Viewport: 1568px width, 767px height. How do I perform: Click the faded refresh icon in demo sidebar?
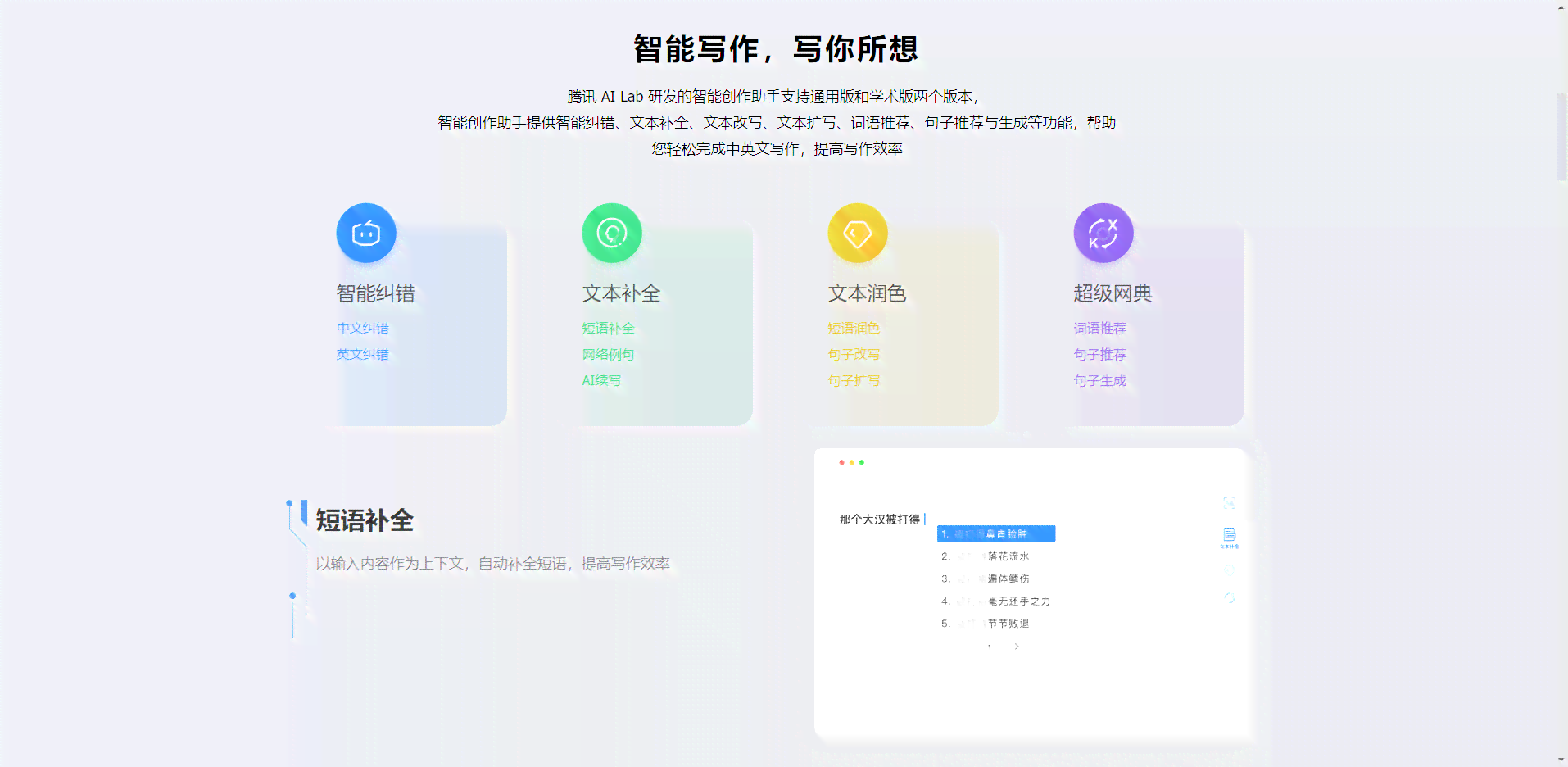[1229, 598]
